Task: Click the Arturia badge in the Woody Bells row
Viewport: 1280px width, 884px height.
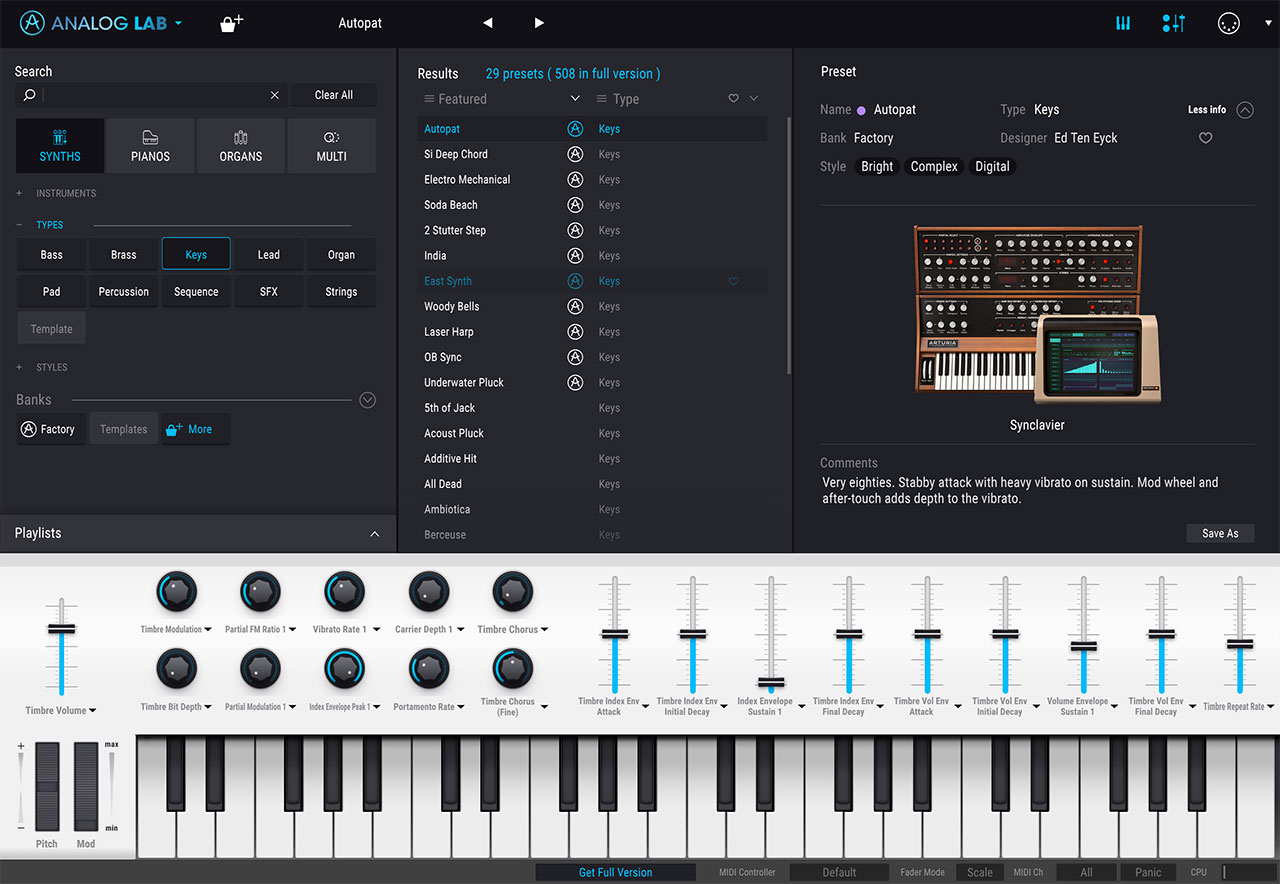Action: coord(575,306)
